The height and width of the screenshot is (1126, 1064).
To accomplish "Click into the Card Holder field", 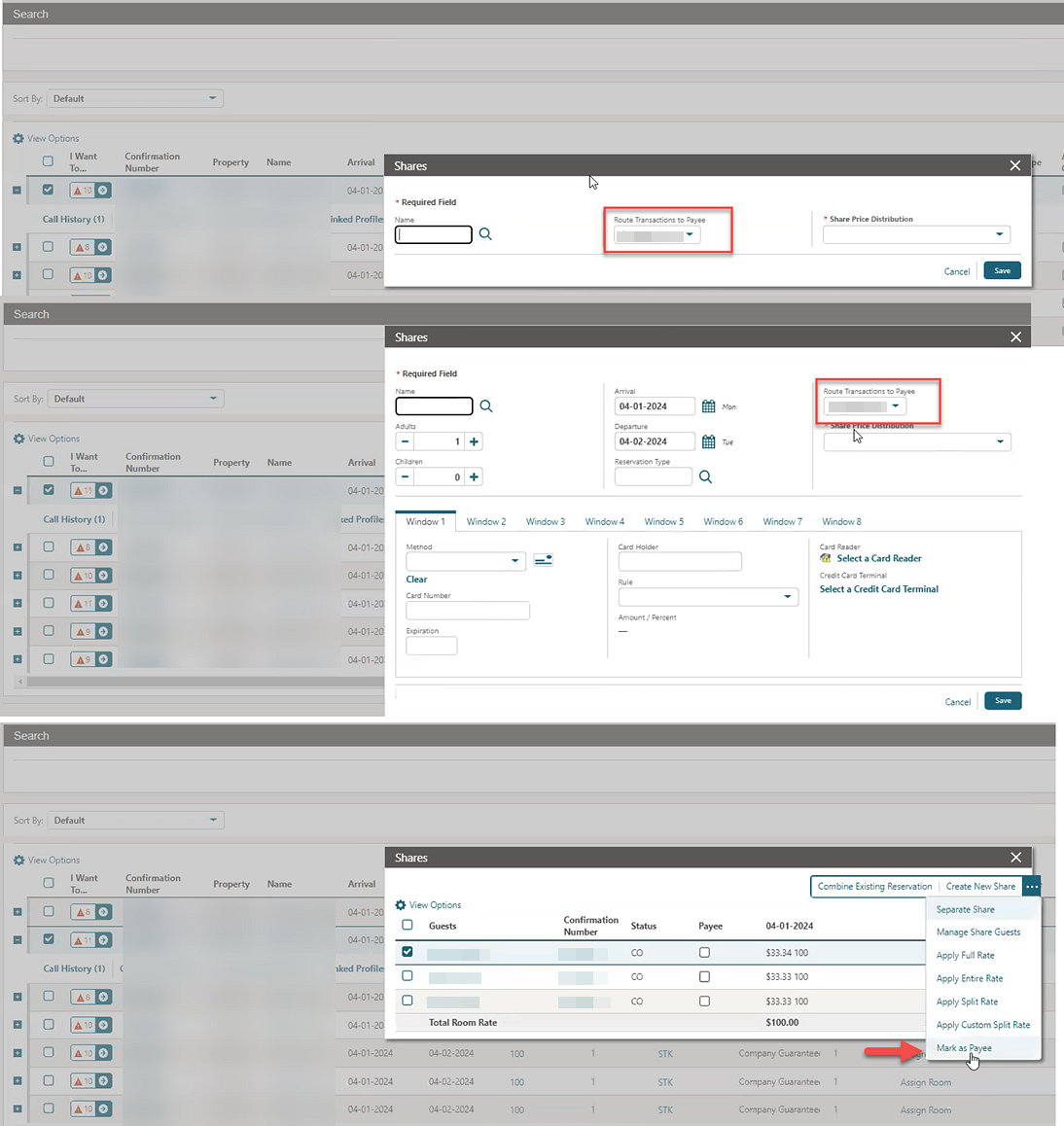I will (680, 562).
